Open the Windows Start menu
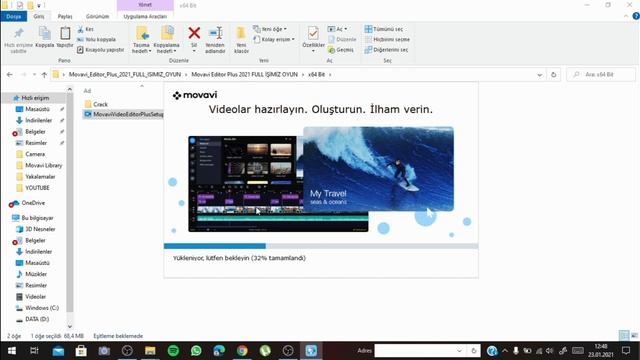 [x=12, y=351]
